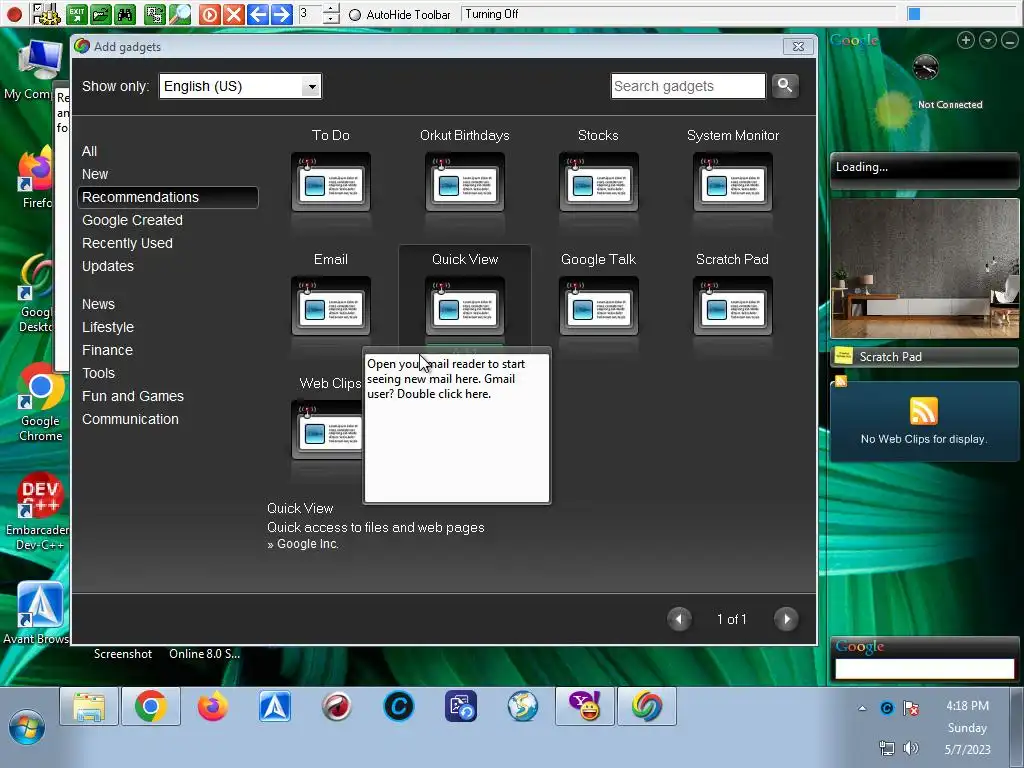Go to previous gadgets page

(679, 619)
